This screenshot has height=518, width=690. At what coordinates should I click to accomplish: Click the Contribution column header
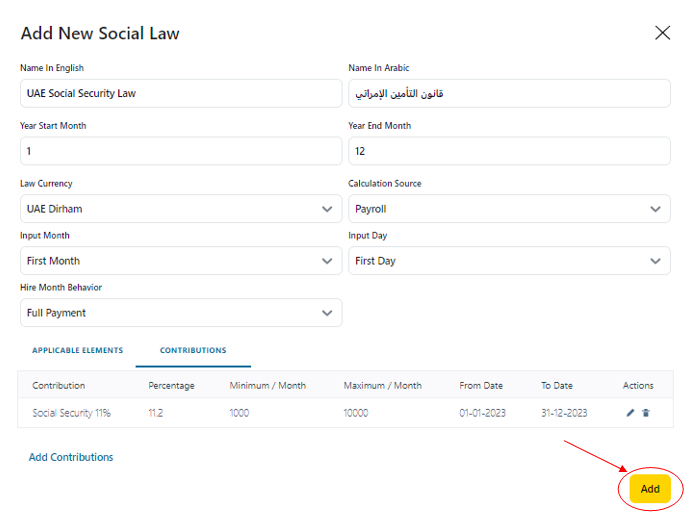(59, 386)
